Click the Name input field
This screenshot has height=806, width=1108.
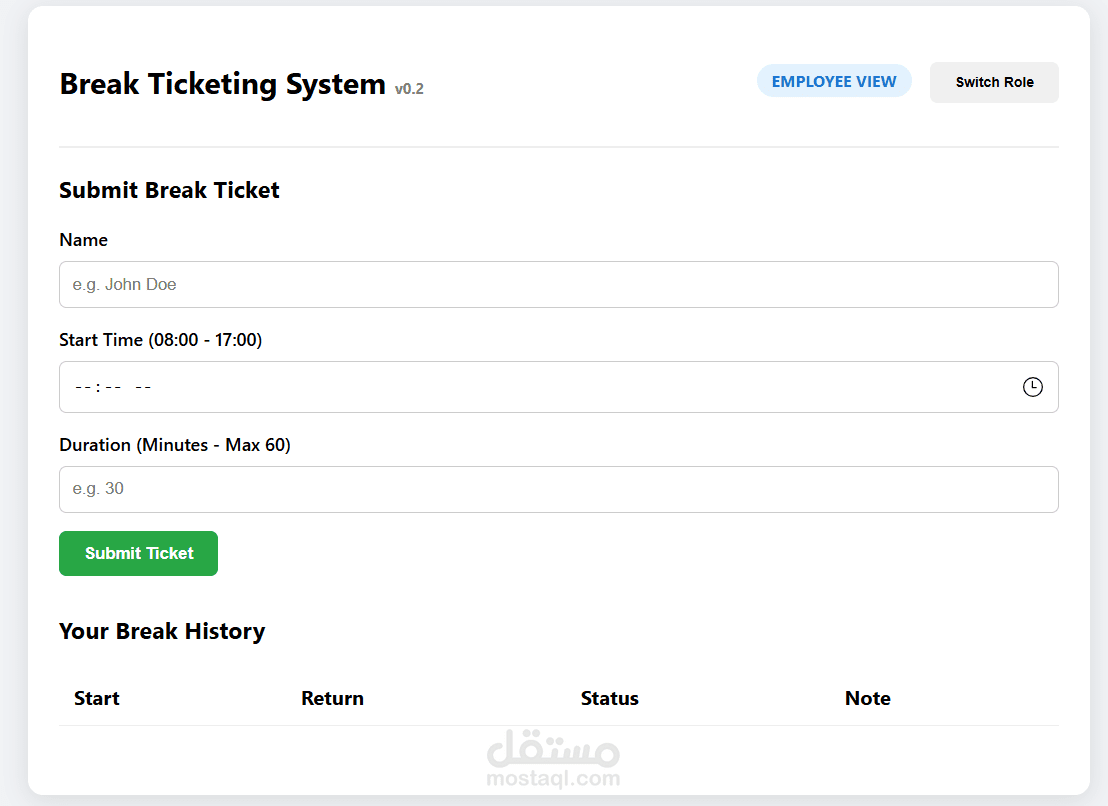click(558, 284)
